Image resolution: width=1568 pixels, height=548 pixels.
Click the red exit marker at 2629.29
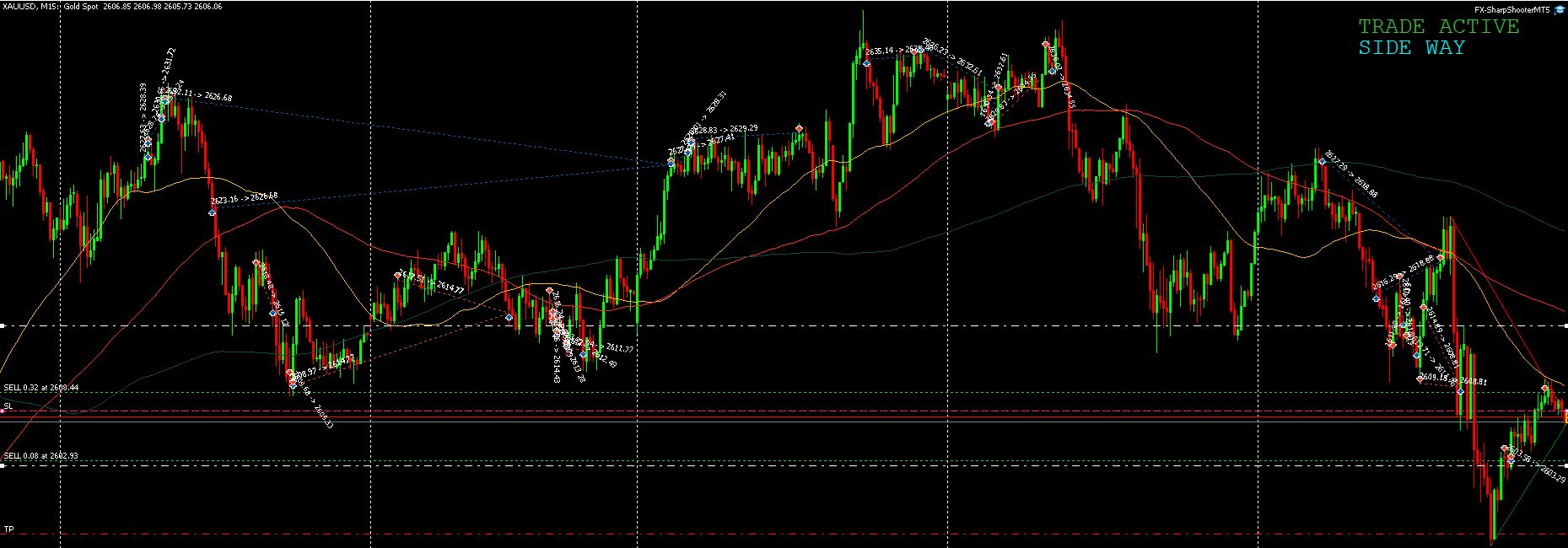pyautogui.click(x=799, y=129)
